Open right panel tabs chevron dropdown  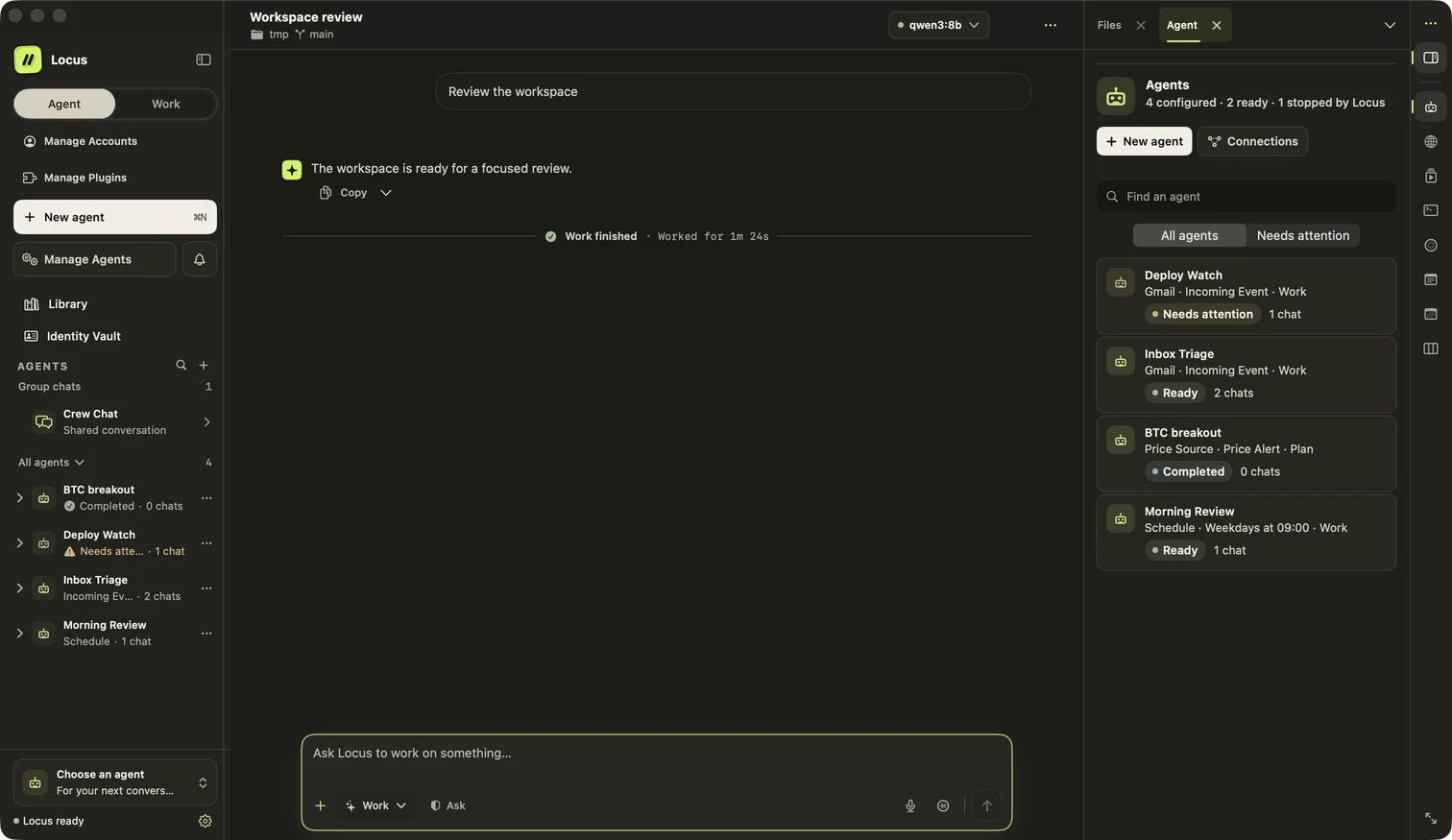pos(1390,25)
